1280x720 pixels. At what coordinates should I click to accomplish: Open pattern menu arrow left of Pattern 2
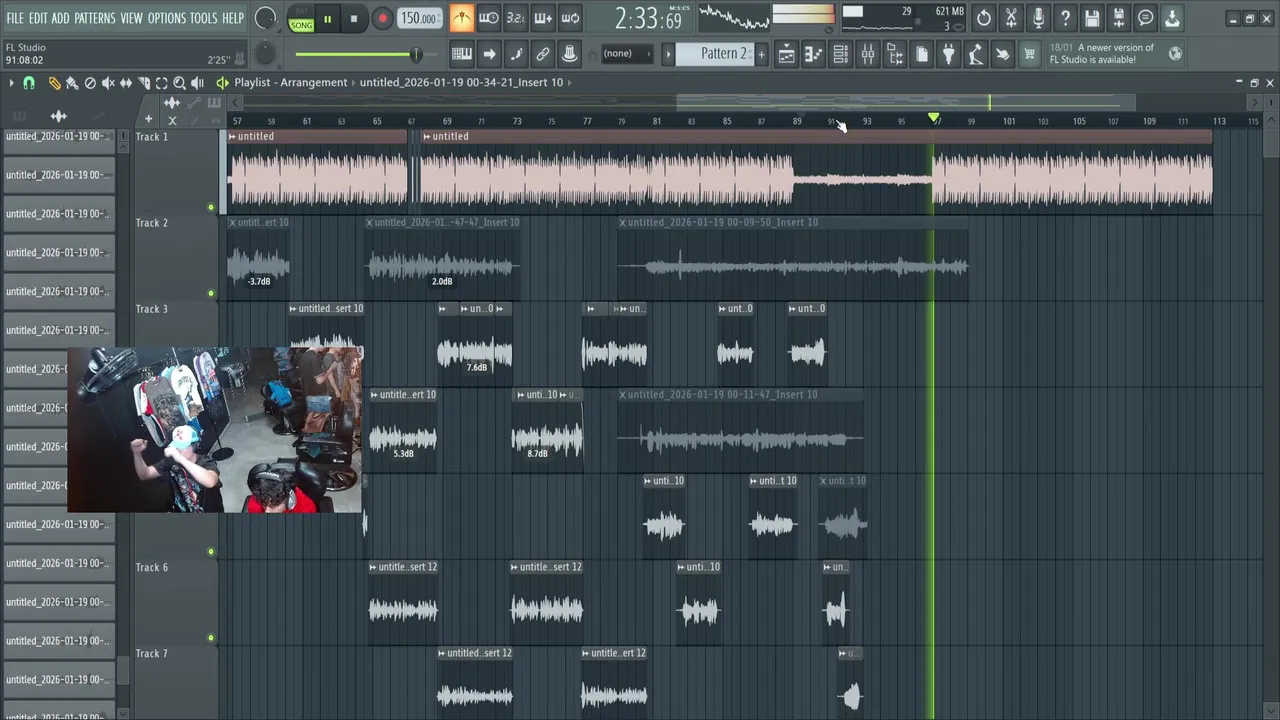click(668, 54)
